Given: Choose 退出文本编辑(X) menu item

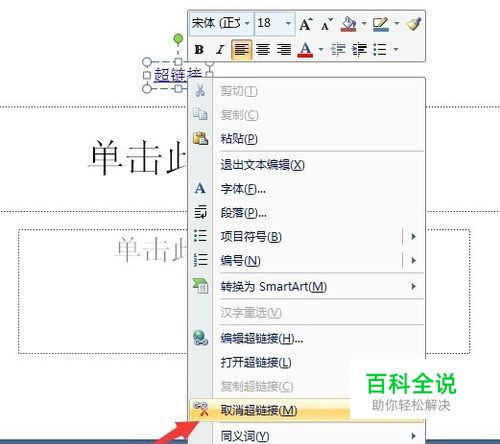Looking at the screenshot, I should (307, 165).
